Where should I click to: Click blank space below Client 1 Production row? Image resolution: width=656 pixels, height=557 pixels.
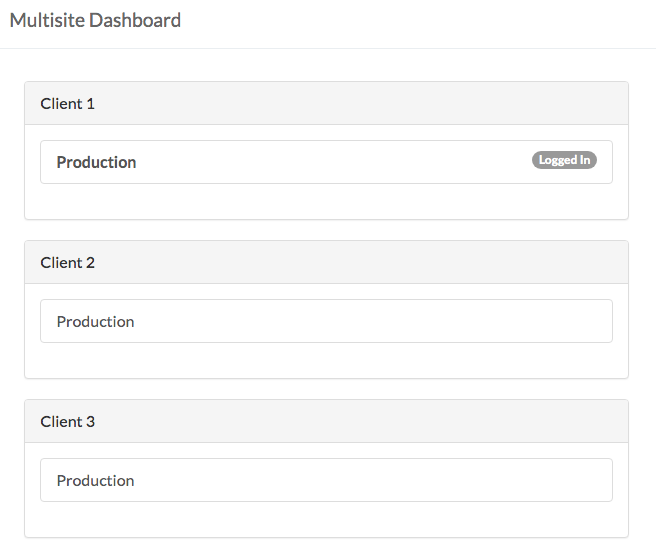326,201
